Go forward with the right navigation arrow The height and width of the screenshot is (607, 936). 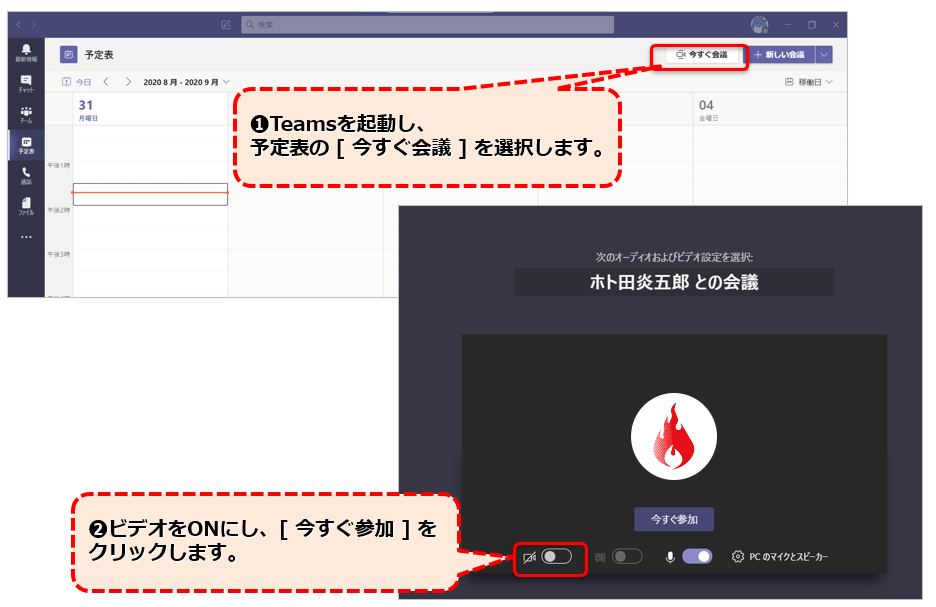pyautogui.click(x=34, y=24)
